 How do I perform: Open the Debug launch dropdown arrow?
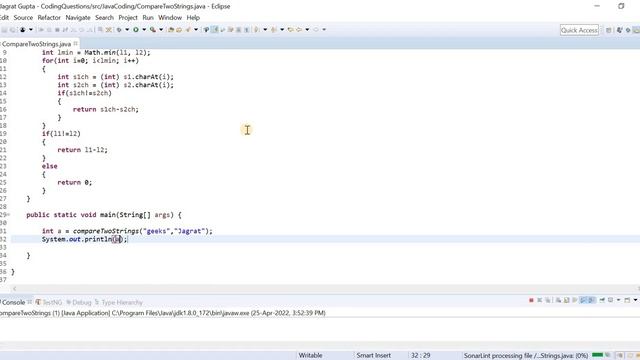pos(127,30)
